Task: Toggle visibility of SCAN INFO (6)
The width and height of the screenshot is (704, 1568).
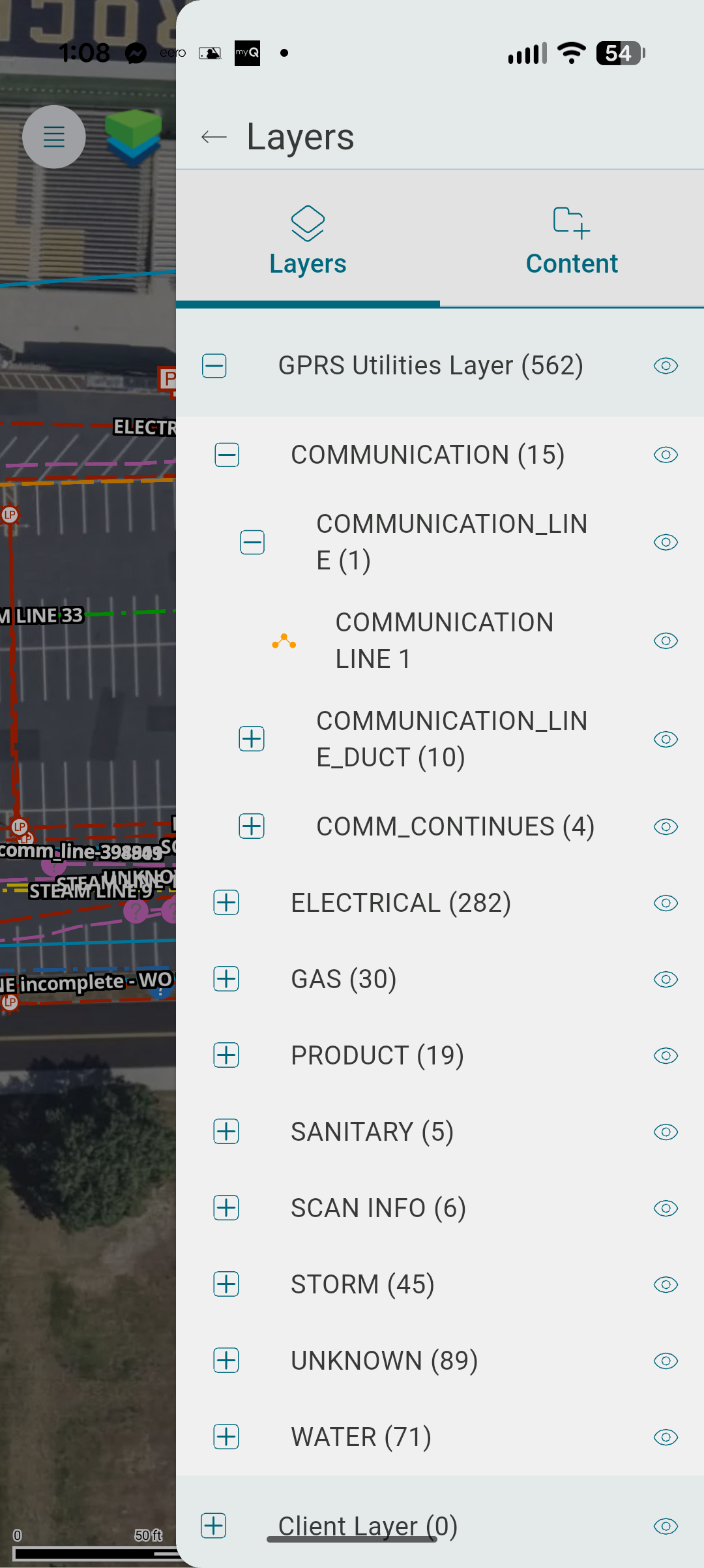Action: [666, 1208]
